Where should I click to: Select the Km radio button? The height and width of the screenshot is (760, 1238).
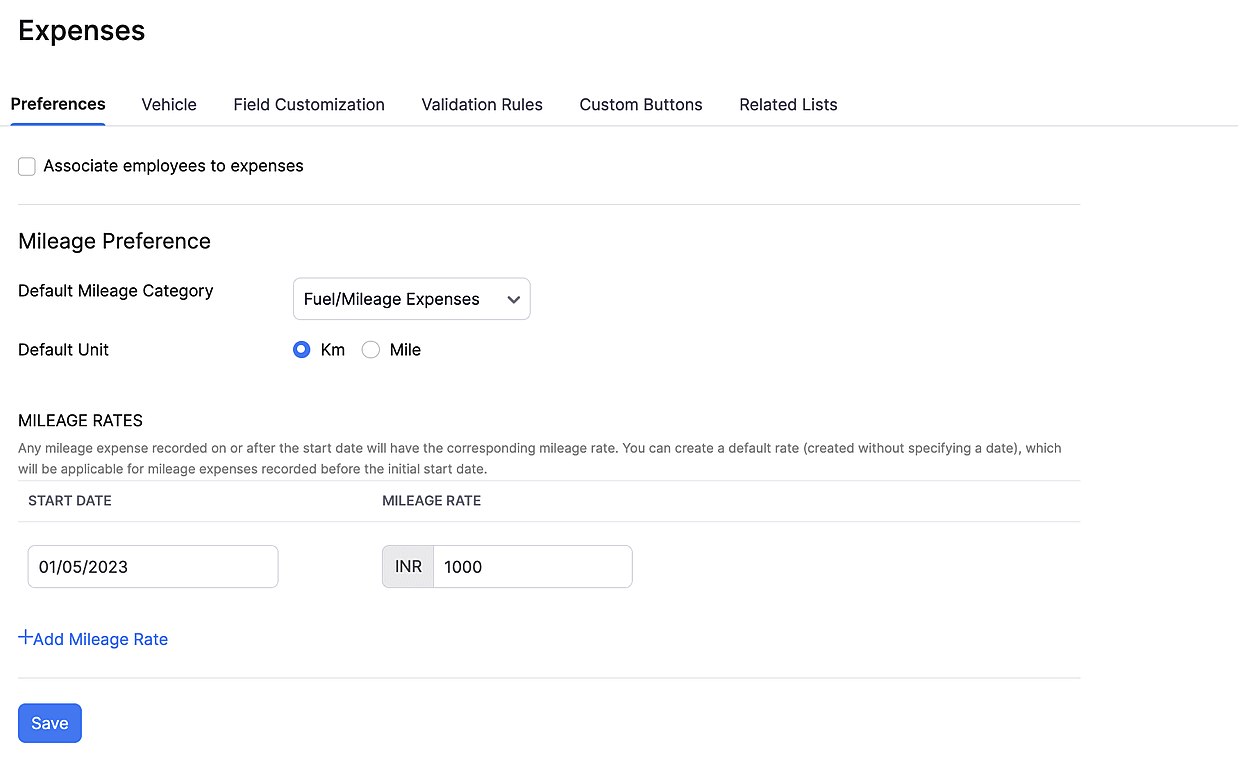pos(301,350)
